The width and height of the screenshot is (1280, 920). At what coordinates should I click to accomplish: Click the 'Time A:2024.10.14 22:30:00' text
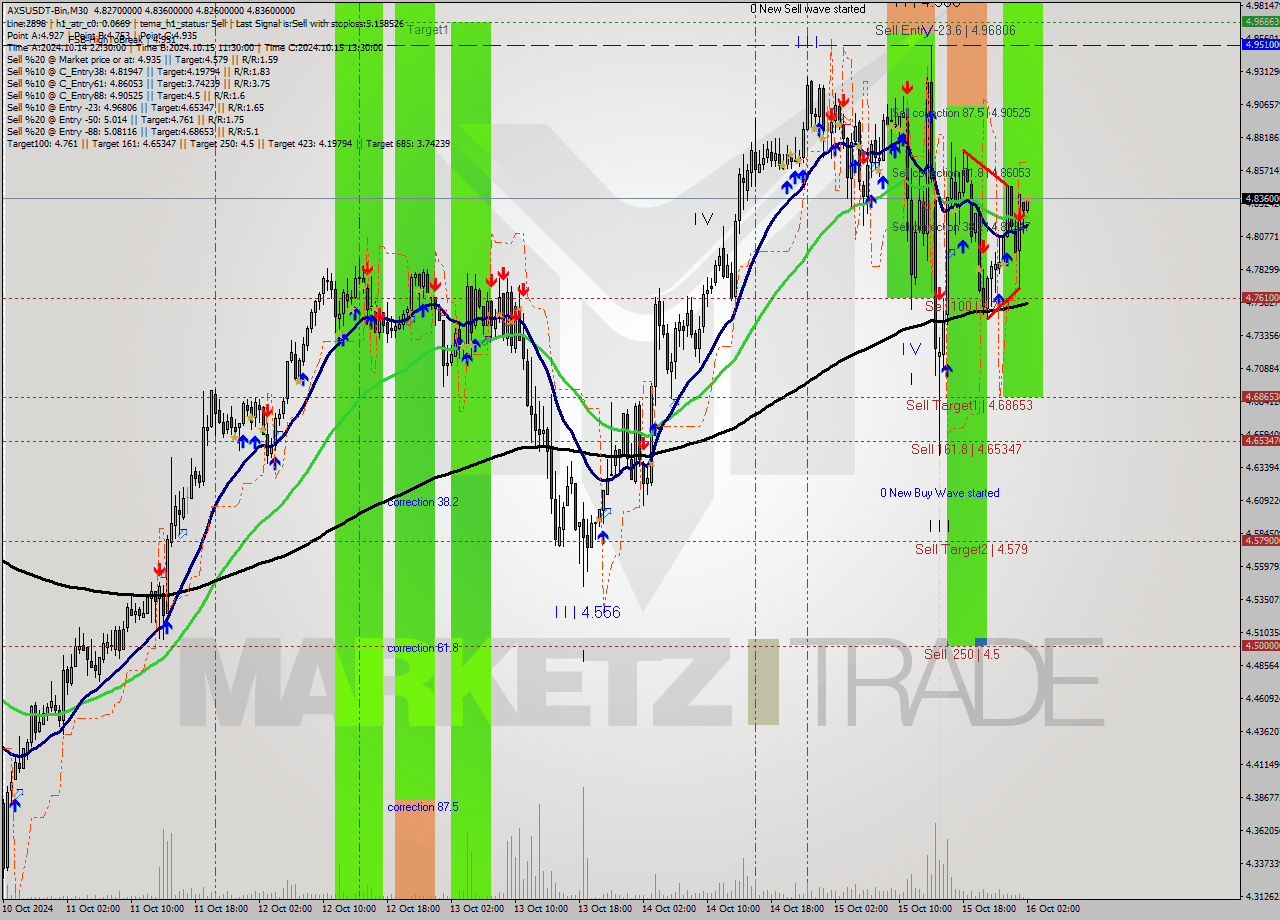pyautogui.click(x=66, y=47)
